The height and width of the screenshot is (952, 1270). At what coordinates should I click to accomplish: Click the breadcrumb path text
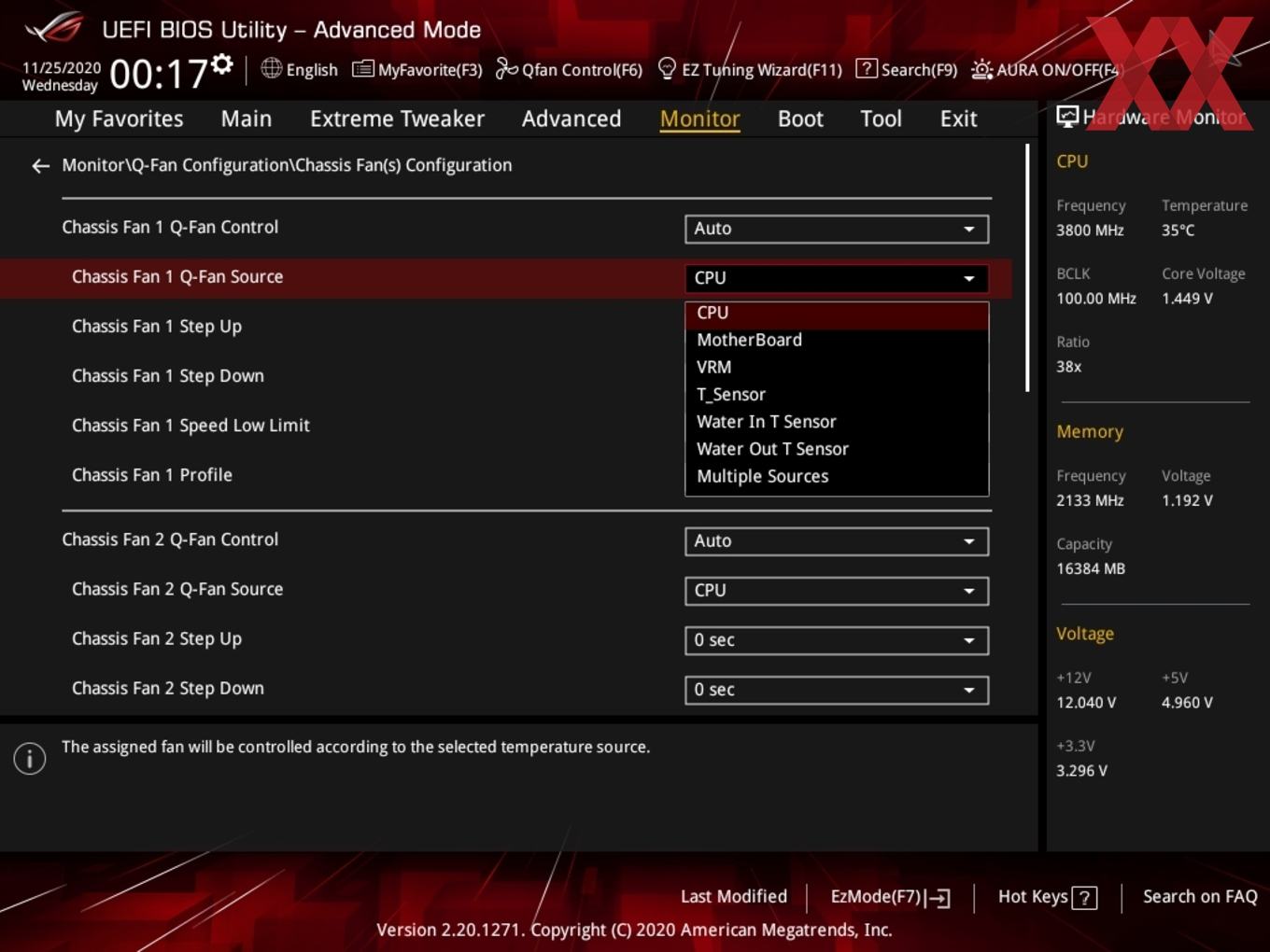tap(287, 165)
